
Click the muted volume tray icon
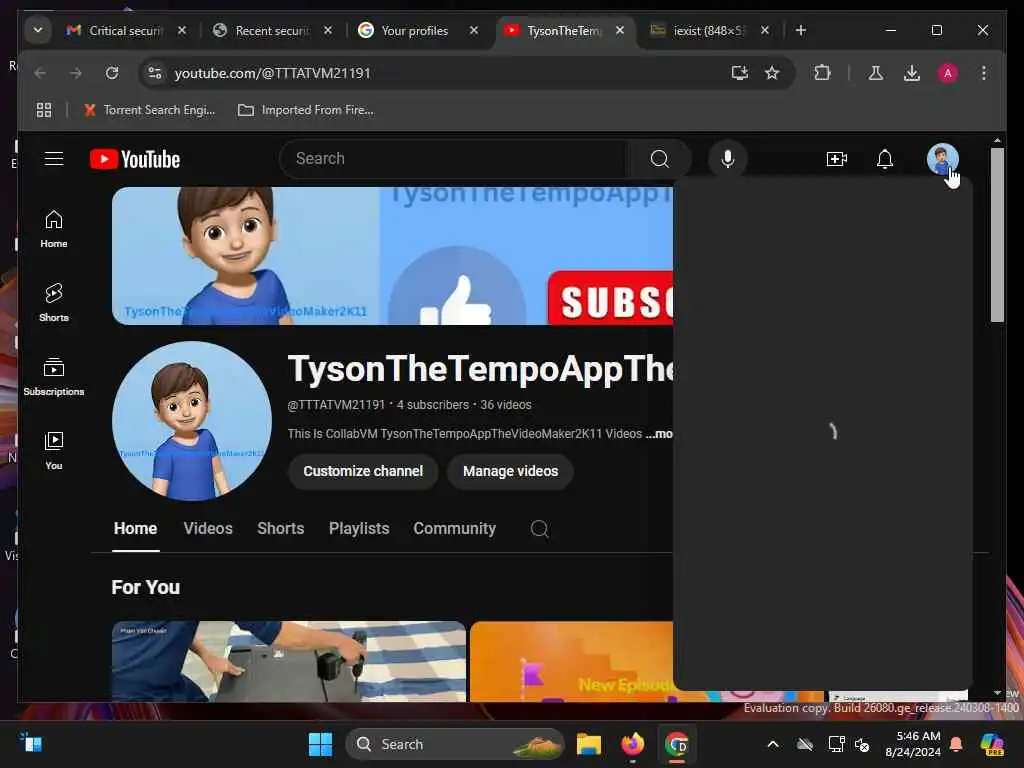862,744
